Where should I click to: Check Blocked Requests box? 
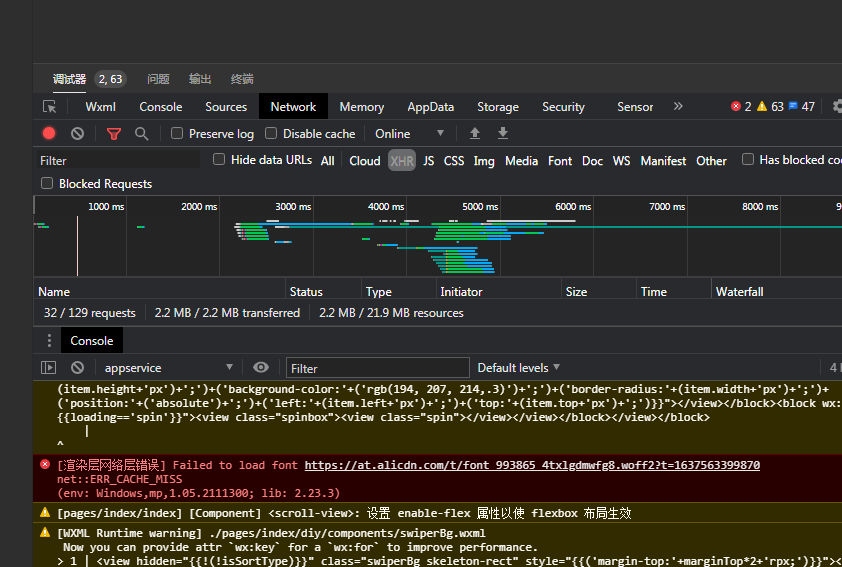point(47,184)
